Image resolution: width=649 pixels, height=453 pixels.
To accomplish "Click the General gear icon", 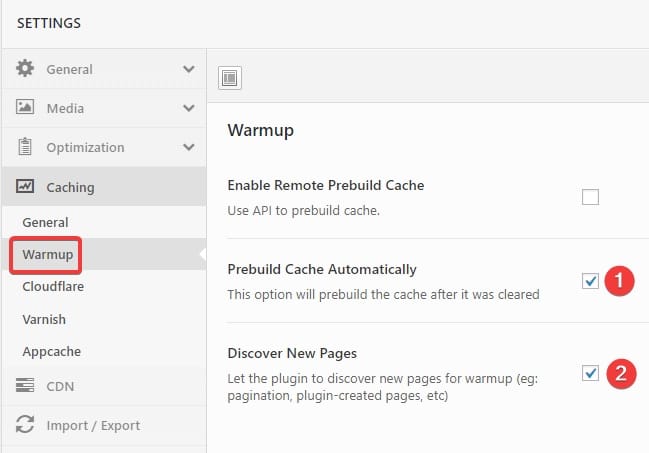I will pos(25,69).
